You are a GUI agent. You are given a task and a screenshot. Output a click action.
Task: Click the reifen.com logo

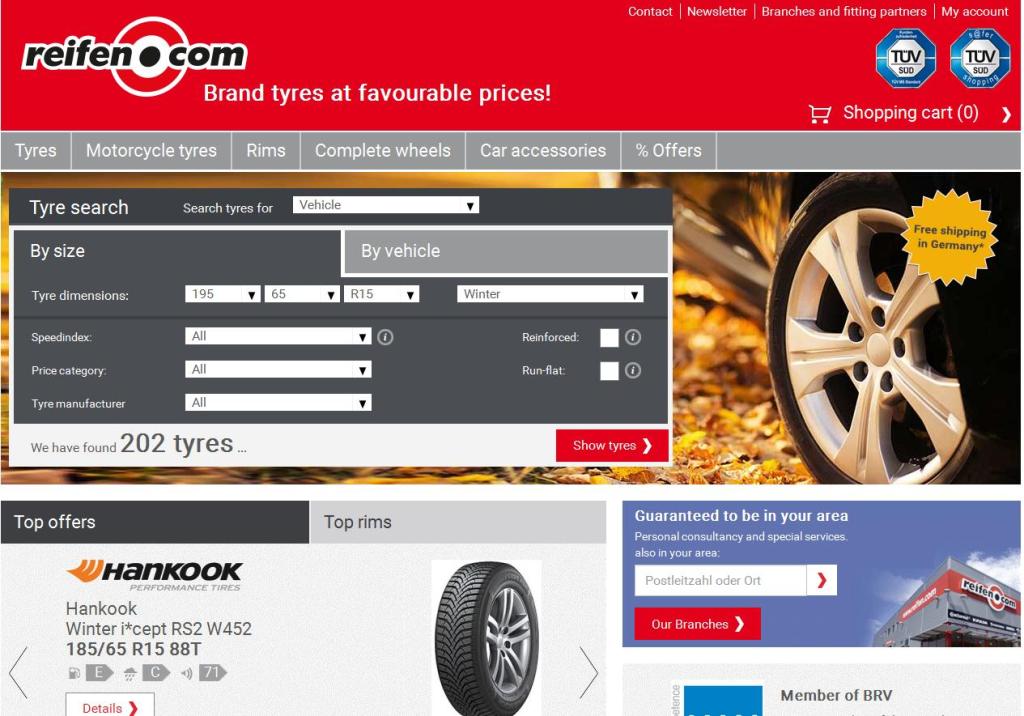135,56
